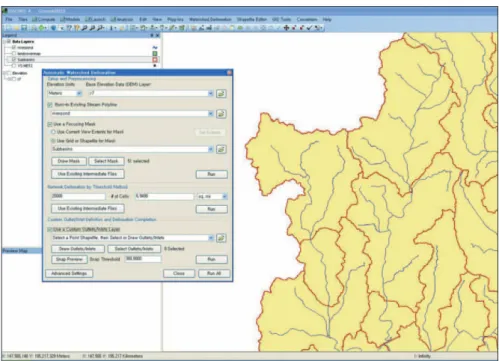Click the red Subbasins legend symbol

[x=155, y=60]
